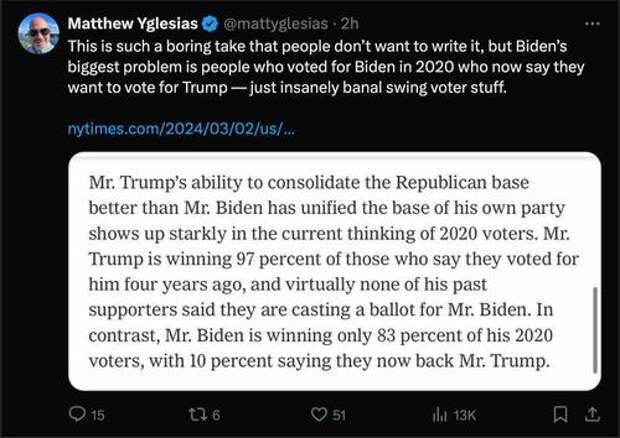This screenshot has width=620, height=438.
Task: Open the nytimes.com/2024/03/02/us link
Action: click(x=181, y=129)
